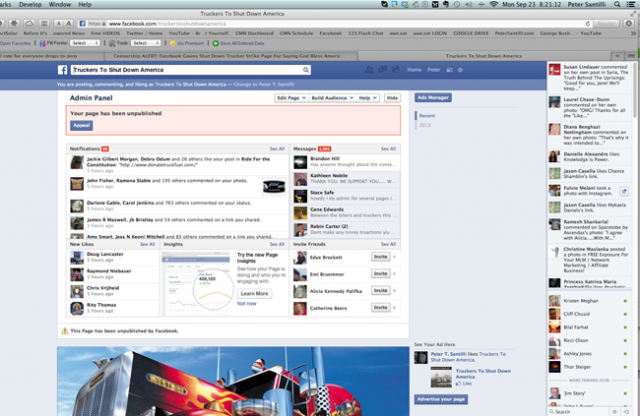640x416 pixels.
Task: Click the Spotlight search icon in menu bar
Action: click(617, 4)
